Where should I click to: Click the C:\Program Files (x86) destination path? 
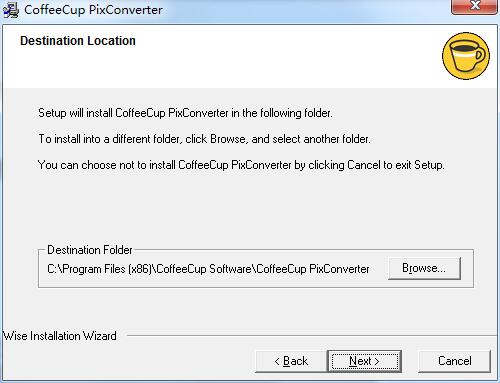pyautogui.click(x=208, y=269)
